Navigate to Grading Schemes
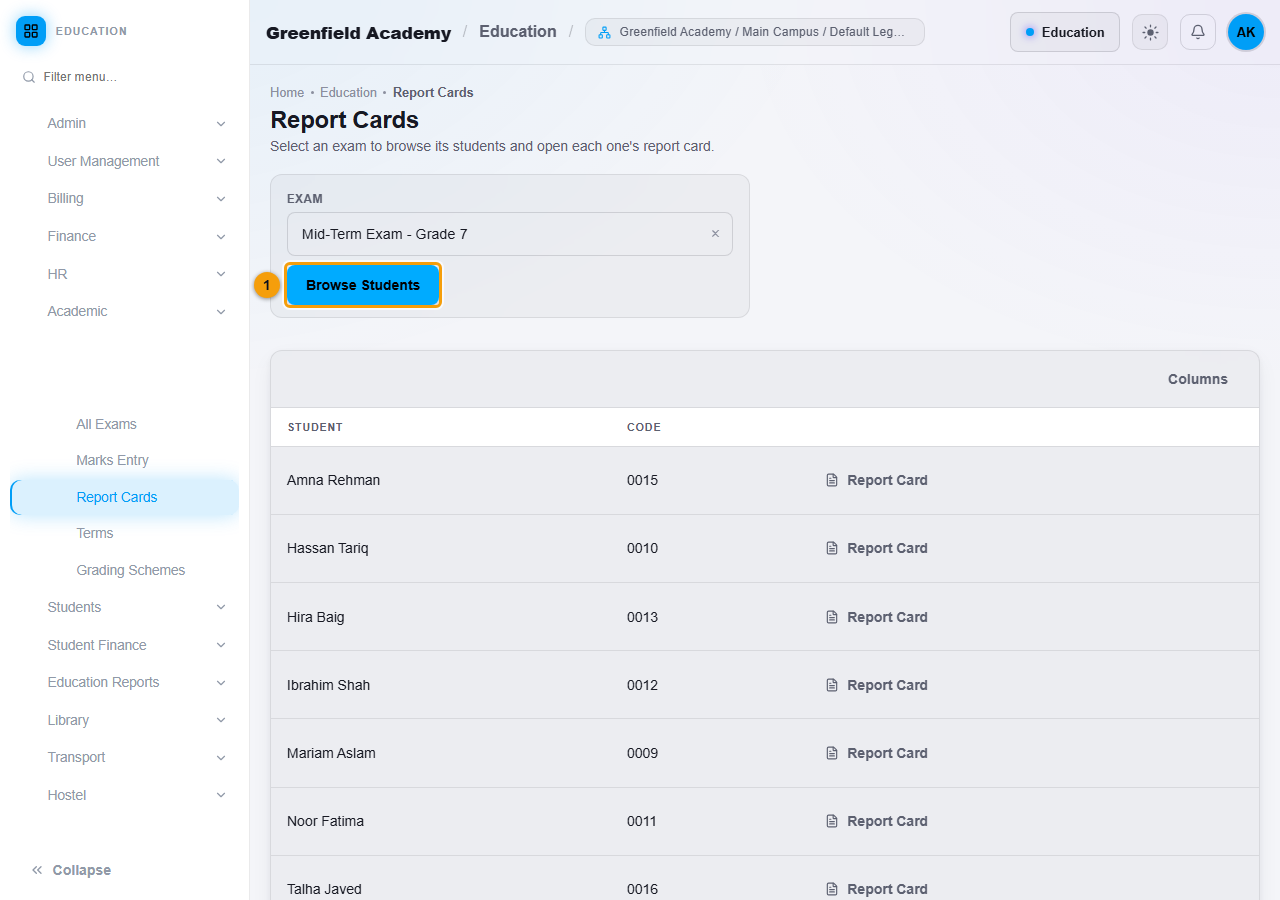1280x900 pixels. 125,570
